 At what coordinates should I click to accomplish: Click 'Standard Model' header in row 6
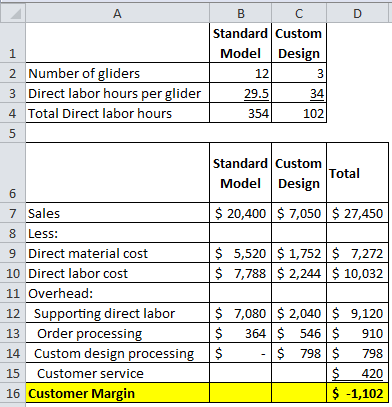[240, 173]
